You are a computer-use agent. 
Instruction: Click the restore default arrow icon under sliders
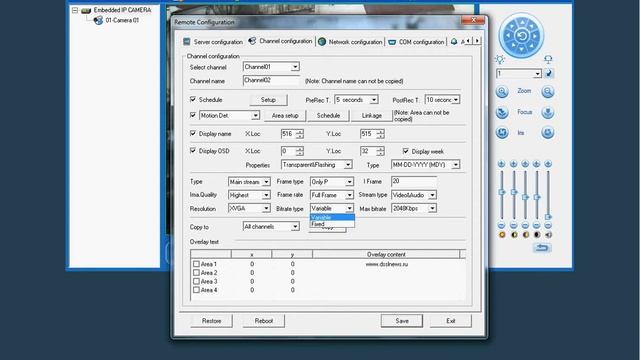[542, 248]
